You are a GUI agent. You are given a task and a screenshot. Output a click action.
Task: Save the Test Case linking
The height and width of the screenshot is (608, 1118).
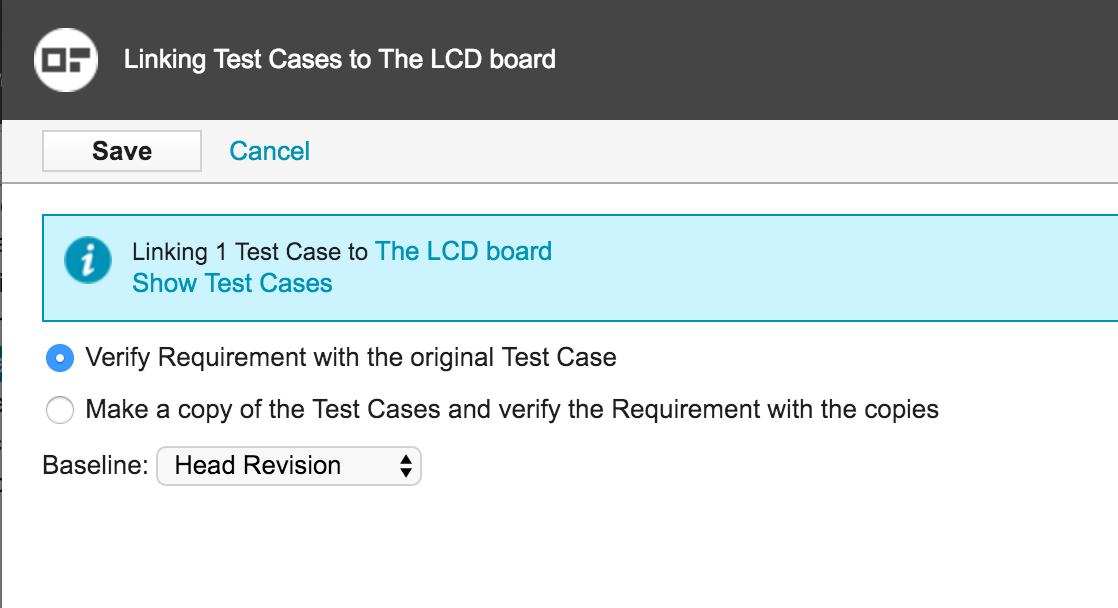click(121, 150)
